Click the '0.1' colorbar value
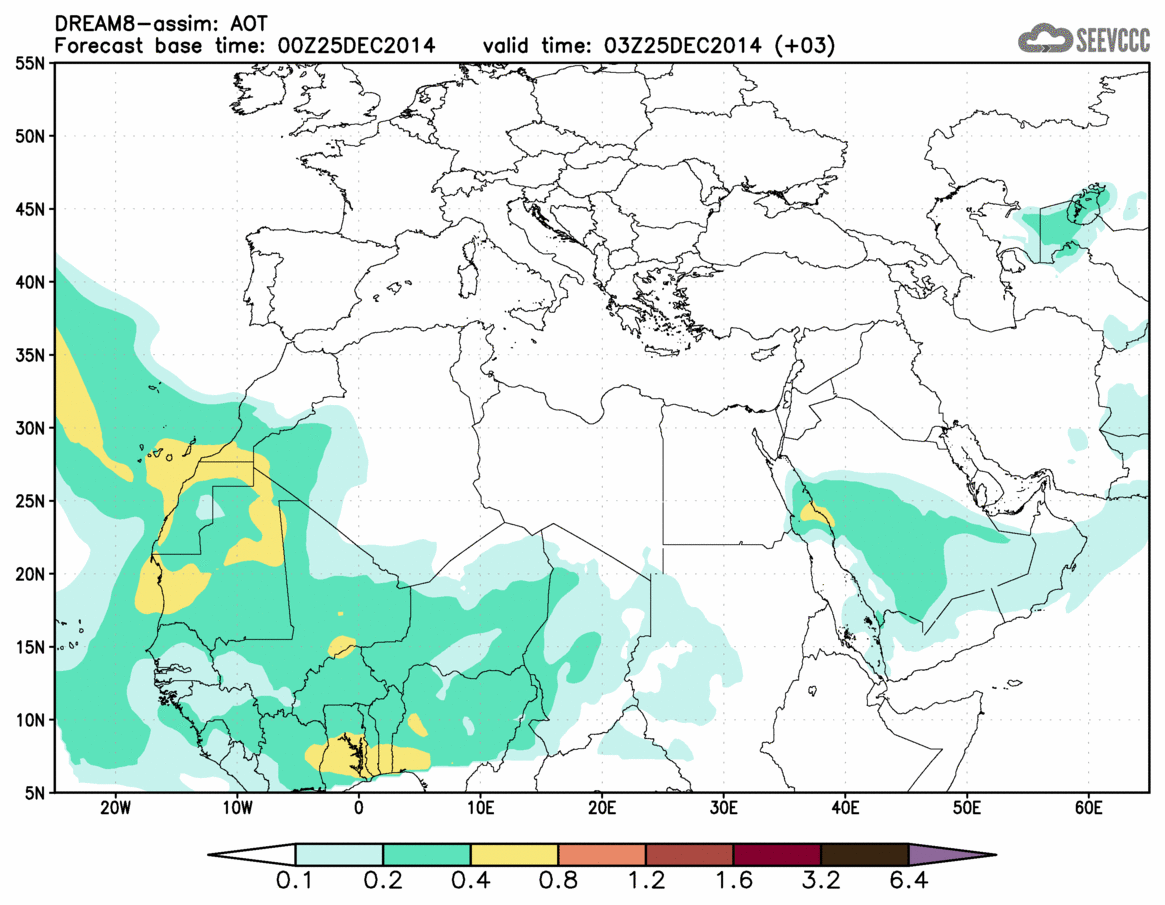Screen dimensions: 1165x905 click(x=294, y=881)
